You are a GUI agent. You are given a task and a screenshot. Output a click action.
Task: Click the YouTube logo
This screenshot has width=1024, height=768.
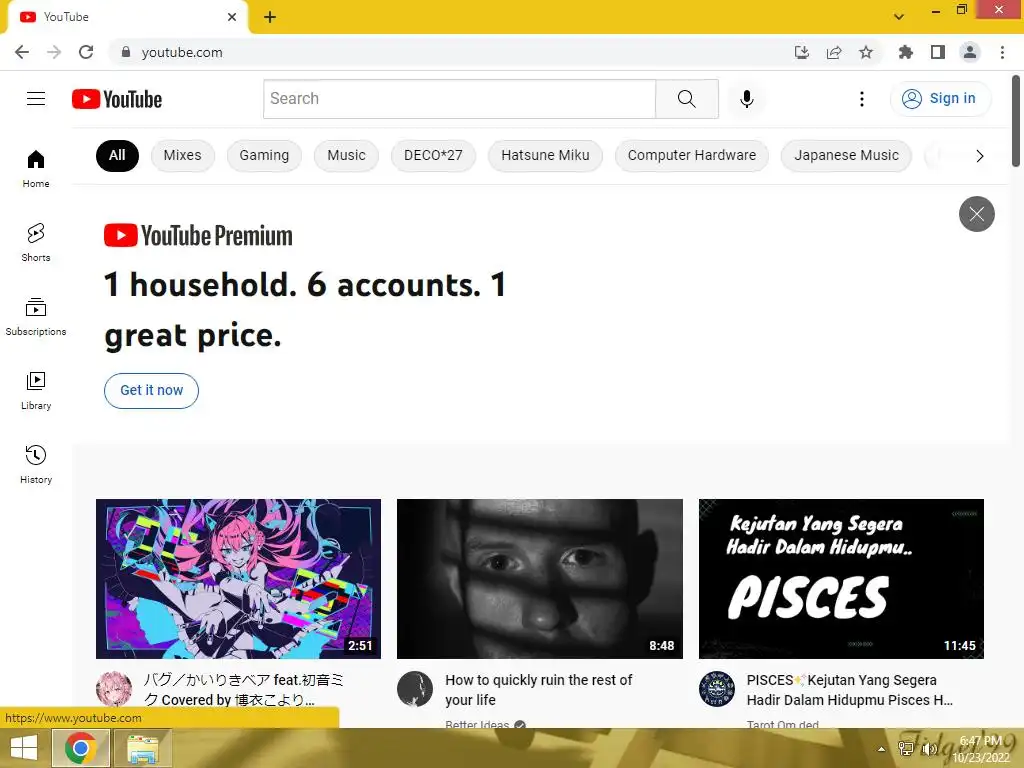pos(117,99)
